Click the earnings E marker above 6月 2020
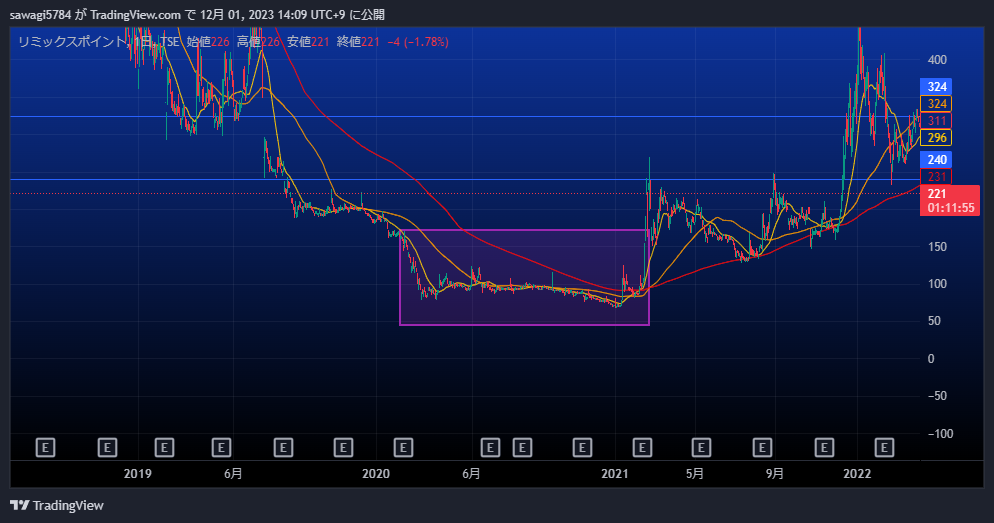The height and width of the screenshot is (523, 994). click(x=490, y=446)
